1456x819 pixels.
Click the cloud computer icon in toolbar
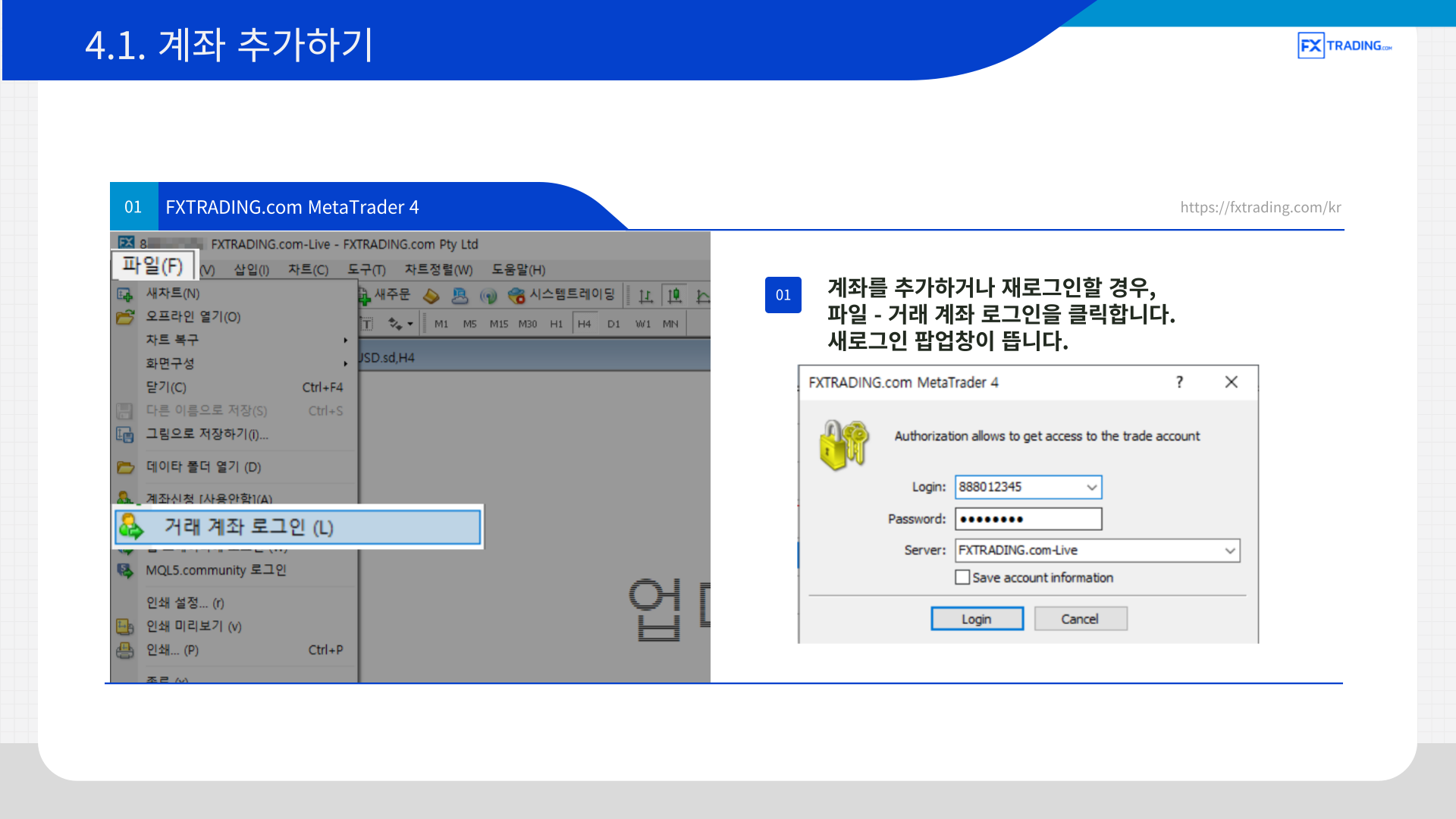pos(460,296)
